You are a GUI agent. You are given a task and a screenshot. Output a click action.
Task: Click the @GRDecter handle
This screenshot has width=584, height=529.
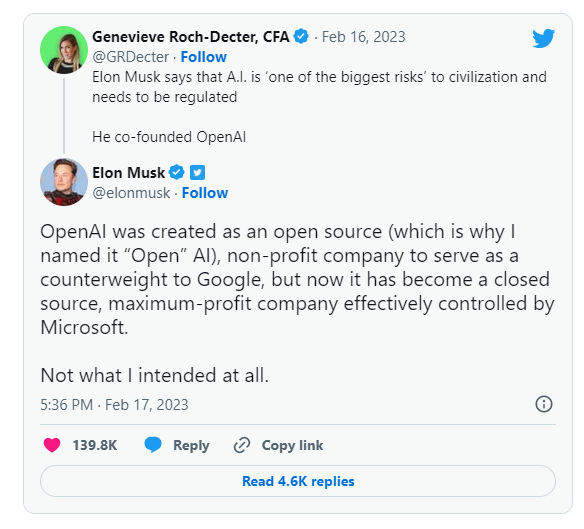[131, 57]
